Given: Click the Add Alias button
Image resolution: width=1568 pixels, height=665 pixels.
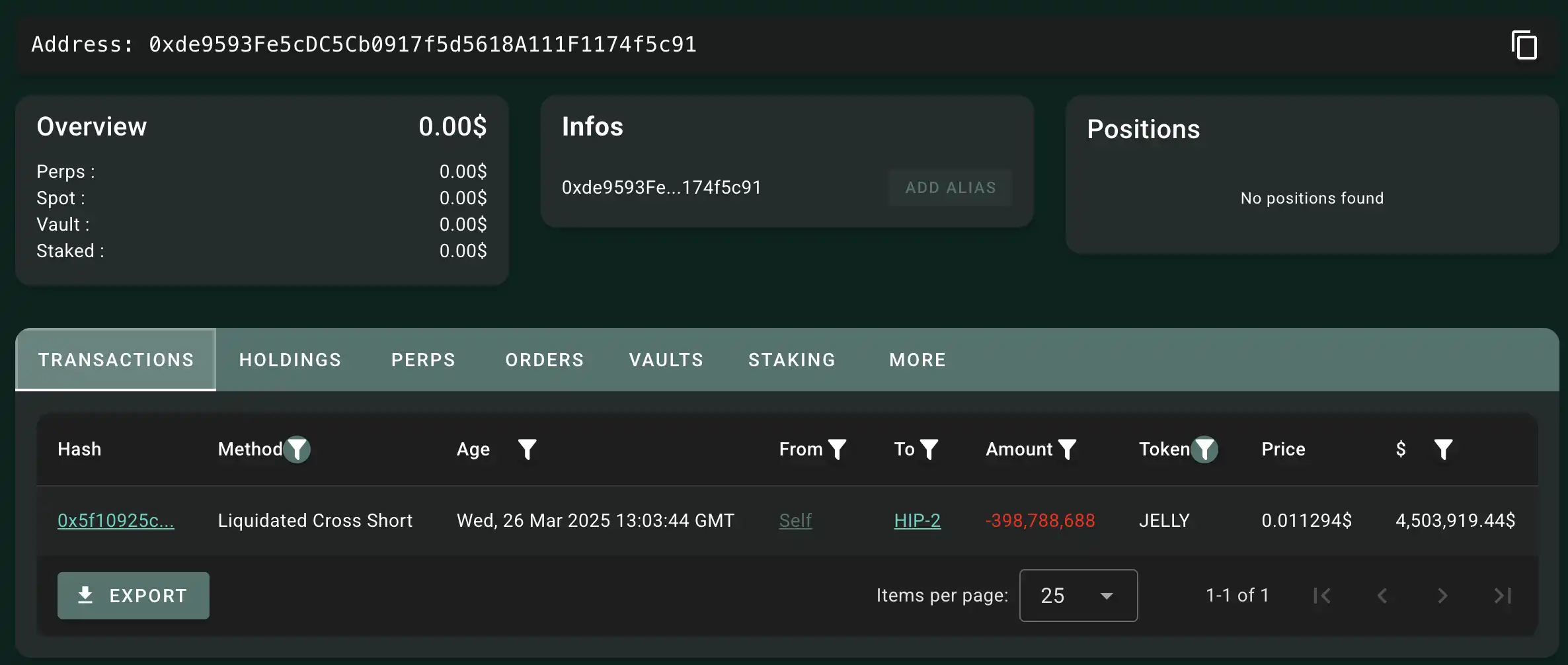Looking at the screenshot, I should (950, 188).
